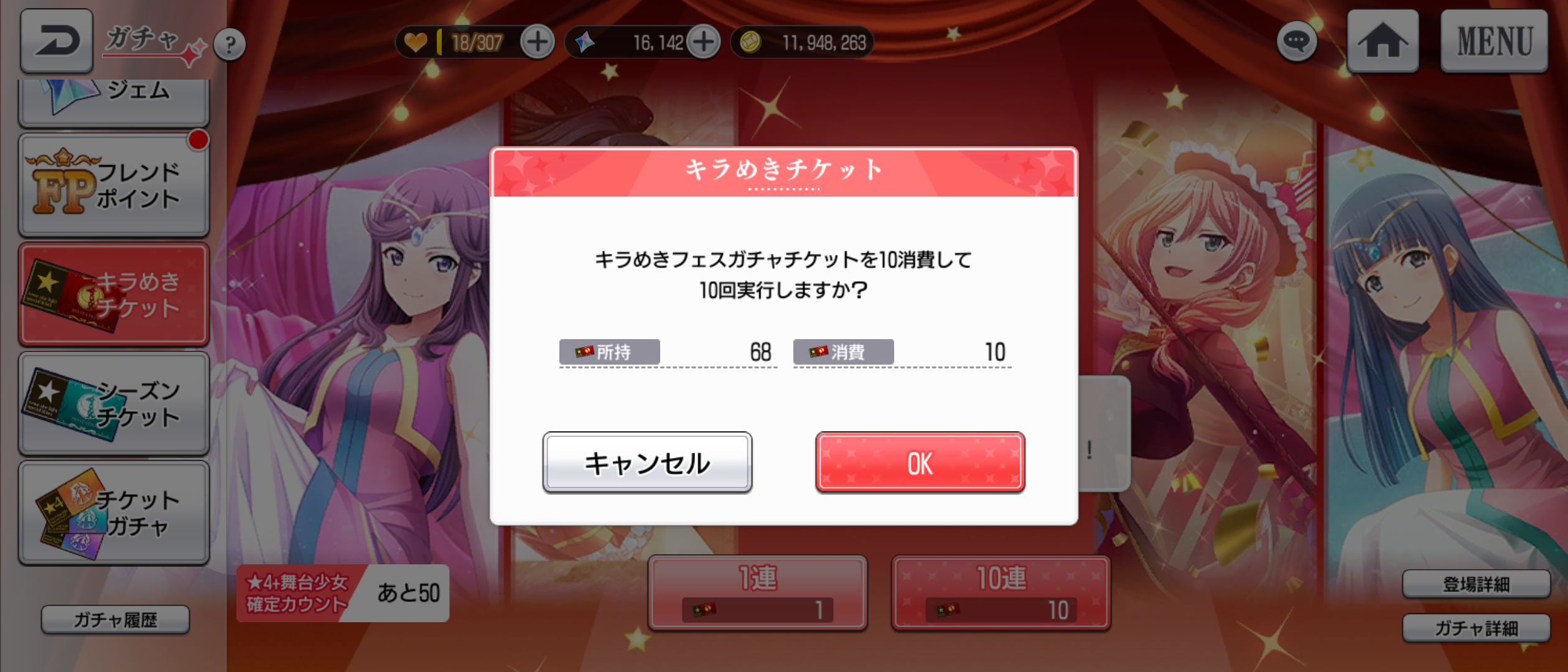Tap the back arrow icon

tap(57, 40)
